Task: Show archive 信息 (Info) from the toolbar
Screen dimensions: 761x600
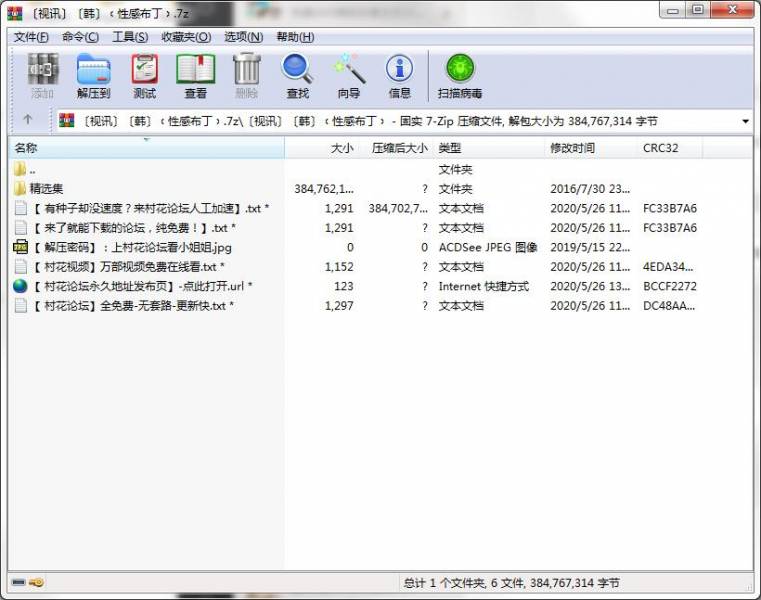Action: tap(399, 76)
